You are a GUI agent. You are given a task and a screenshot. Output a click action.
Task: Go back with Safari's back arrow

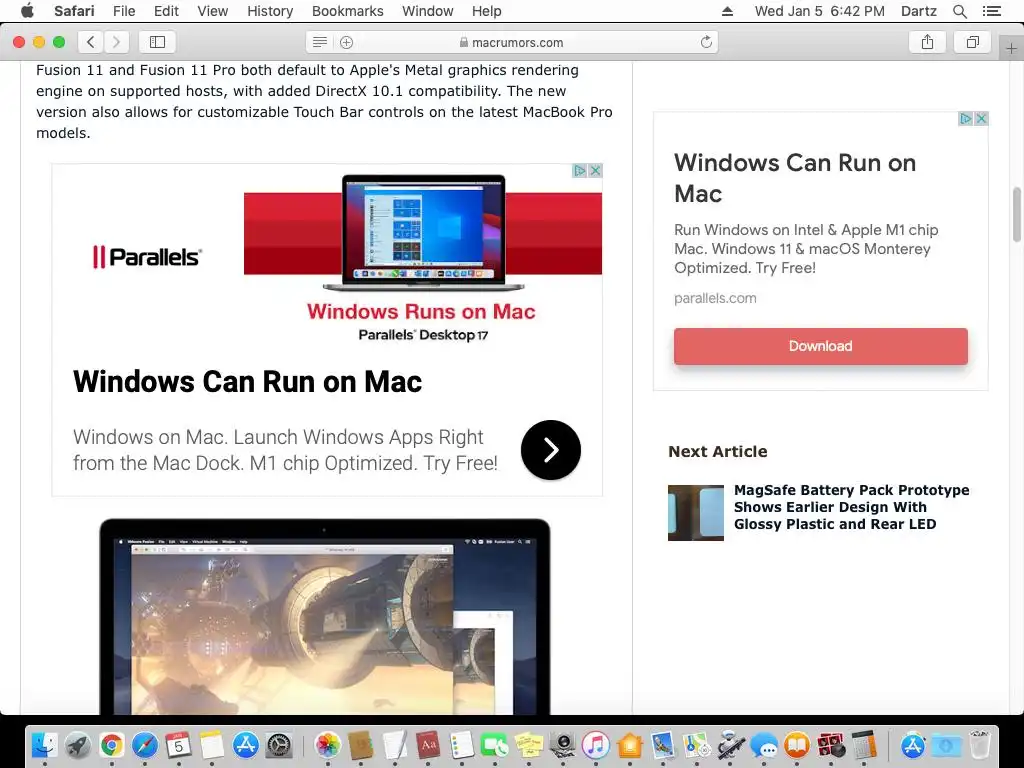click(x=91, y=42)
